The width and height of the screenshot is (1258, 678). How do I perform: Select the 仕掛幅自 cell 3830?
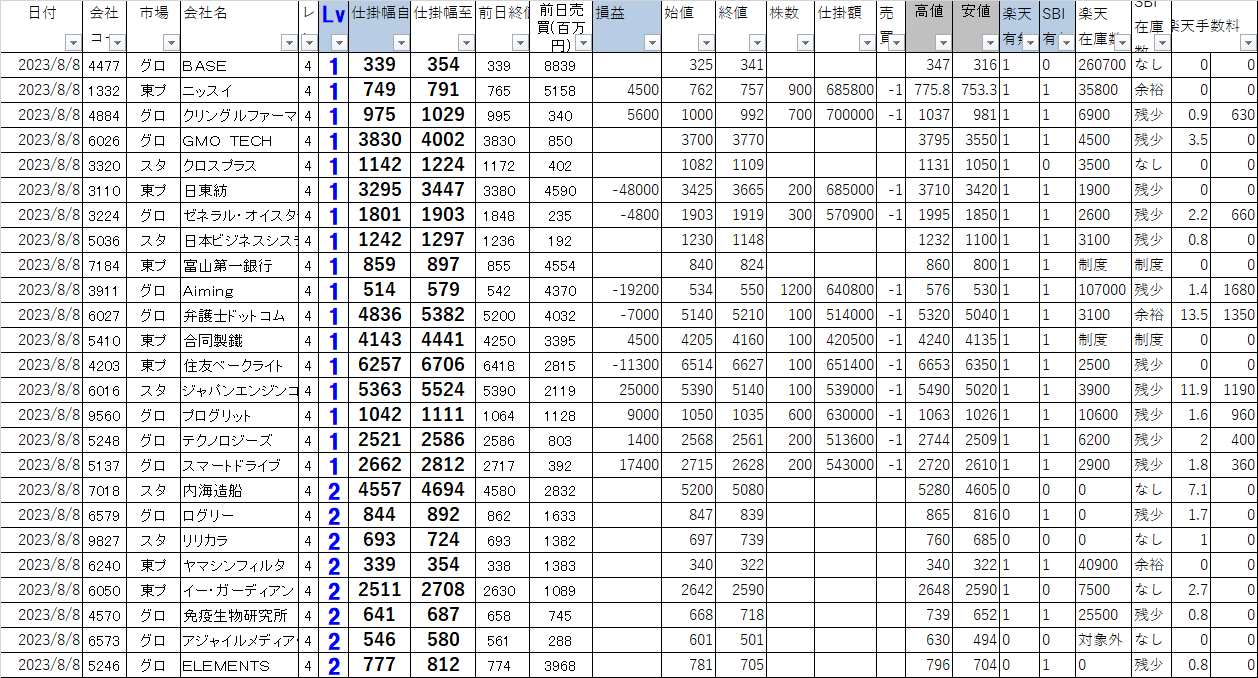380,140
